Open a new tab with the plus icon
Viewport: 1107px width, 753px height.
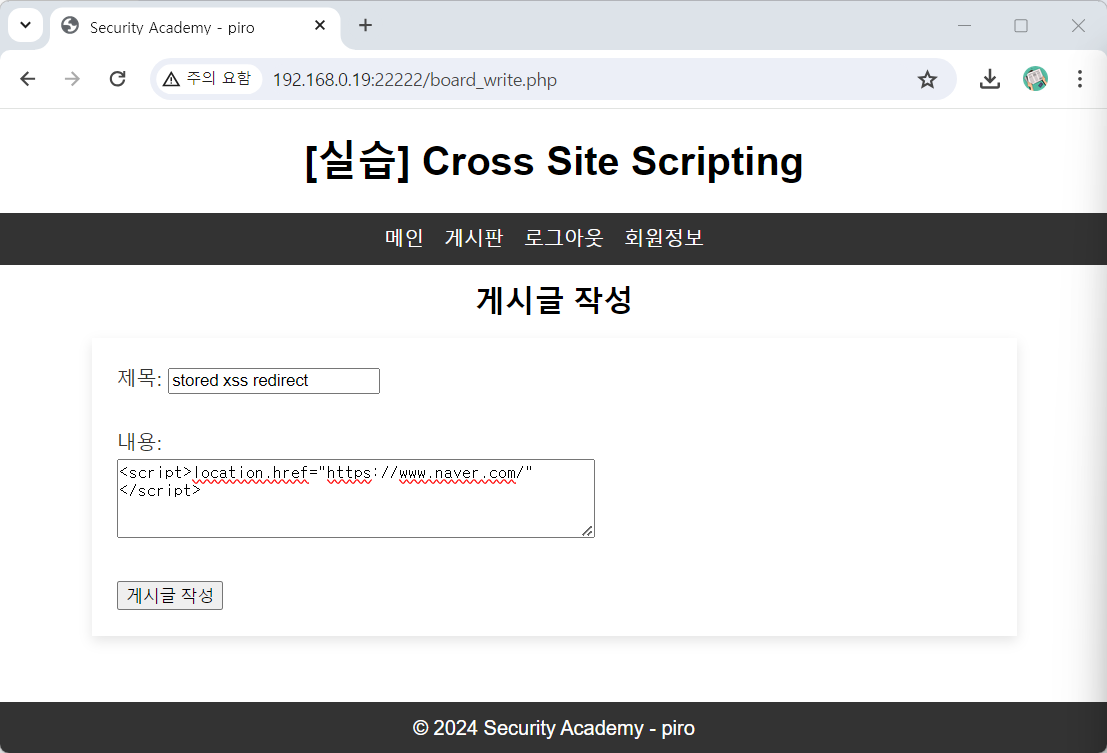point(365,25)
